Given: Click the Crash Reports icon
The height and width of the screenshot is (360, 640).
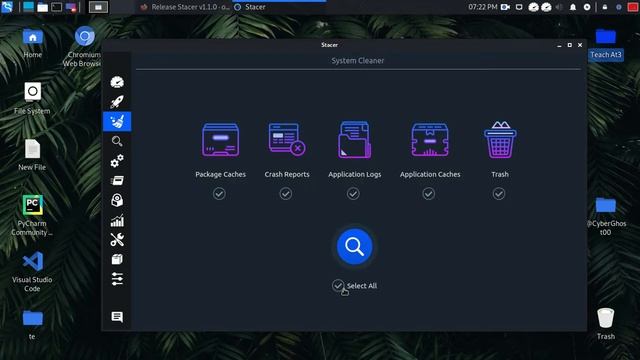Looking at the screenshot, I should point(287,139).
